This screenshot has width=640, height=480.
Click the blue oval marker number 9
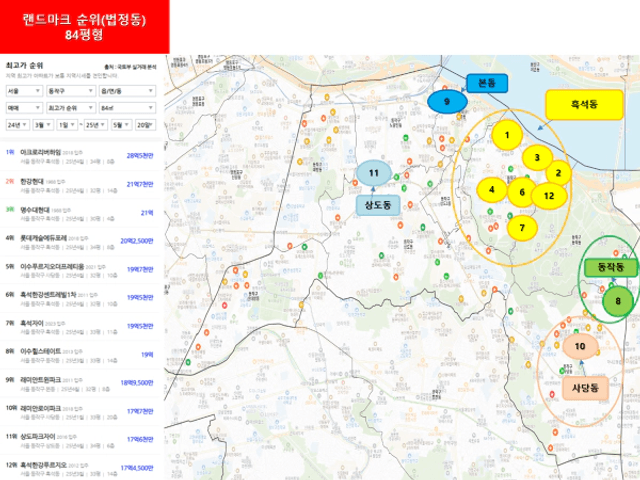point(447,102)
